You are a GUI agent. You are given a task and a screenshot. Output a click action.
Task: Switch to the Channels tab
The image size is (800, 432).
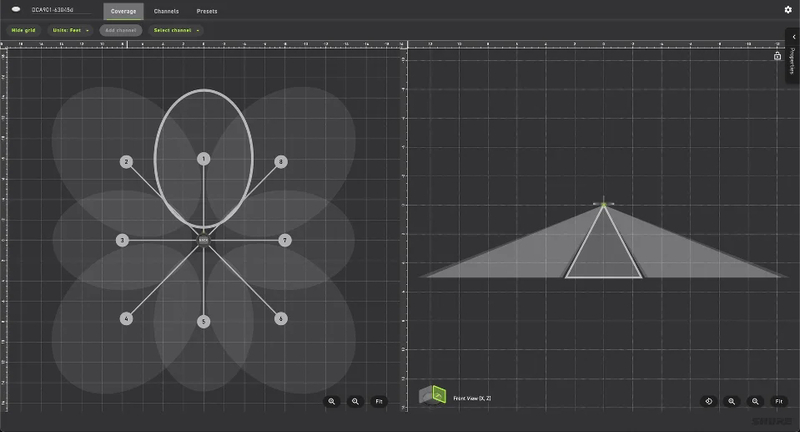[166, 11]
